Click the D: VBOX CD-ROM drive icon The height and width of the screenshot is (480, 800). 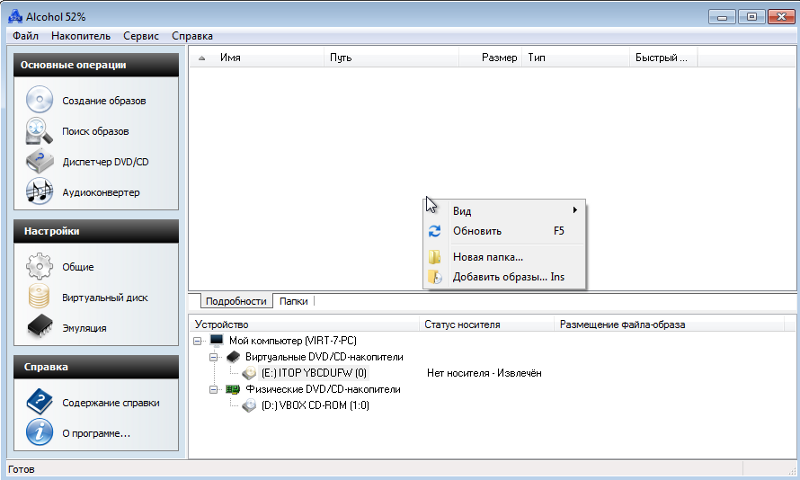pos(249,406)
